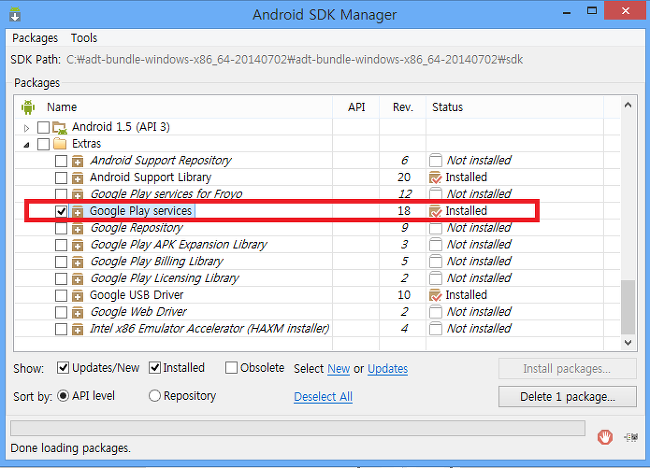
Task: Click the Android 1.5 (API 3) folder icon
Action: [60, 127]
